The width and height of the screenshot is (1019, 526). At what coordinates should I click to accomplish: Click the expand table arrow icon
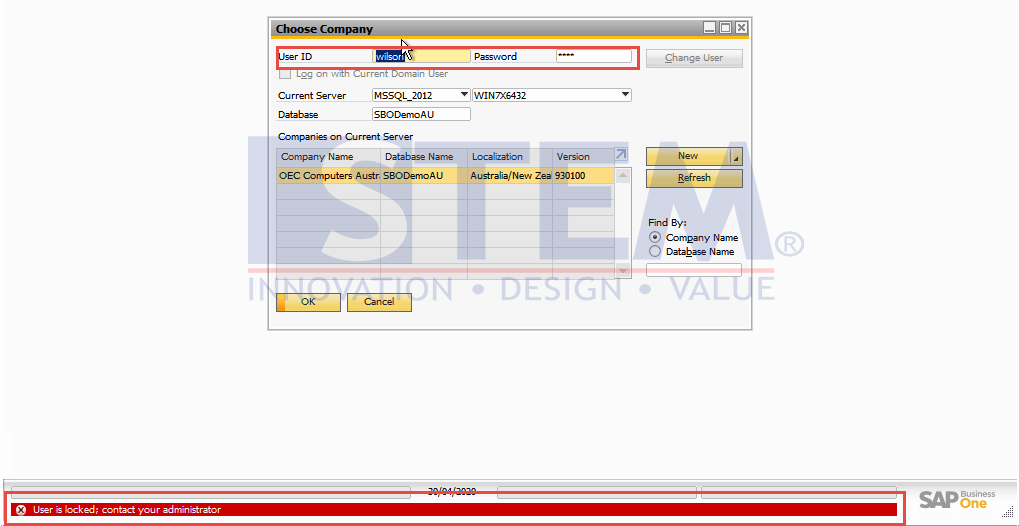[621, 155]
